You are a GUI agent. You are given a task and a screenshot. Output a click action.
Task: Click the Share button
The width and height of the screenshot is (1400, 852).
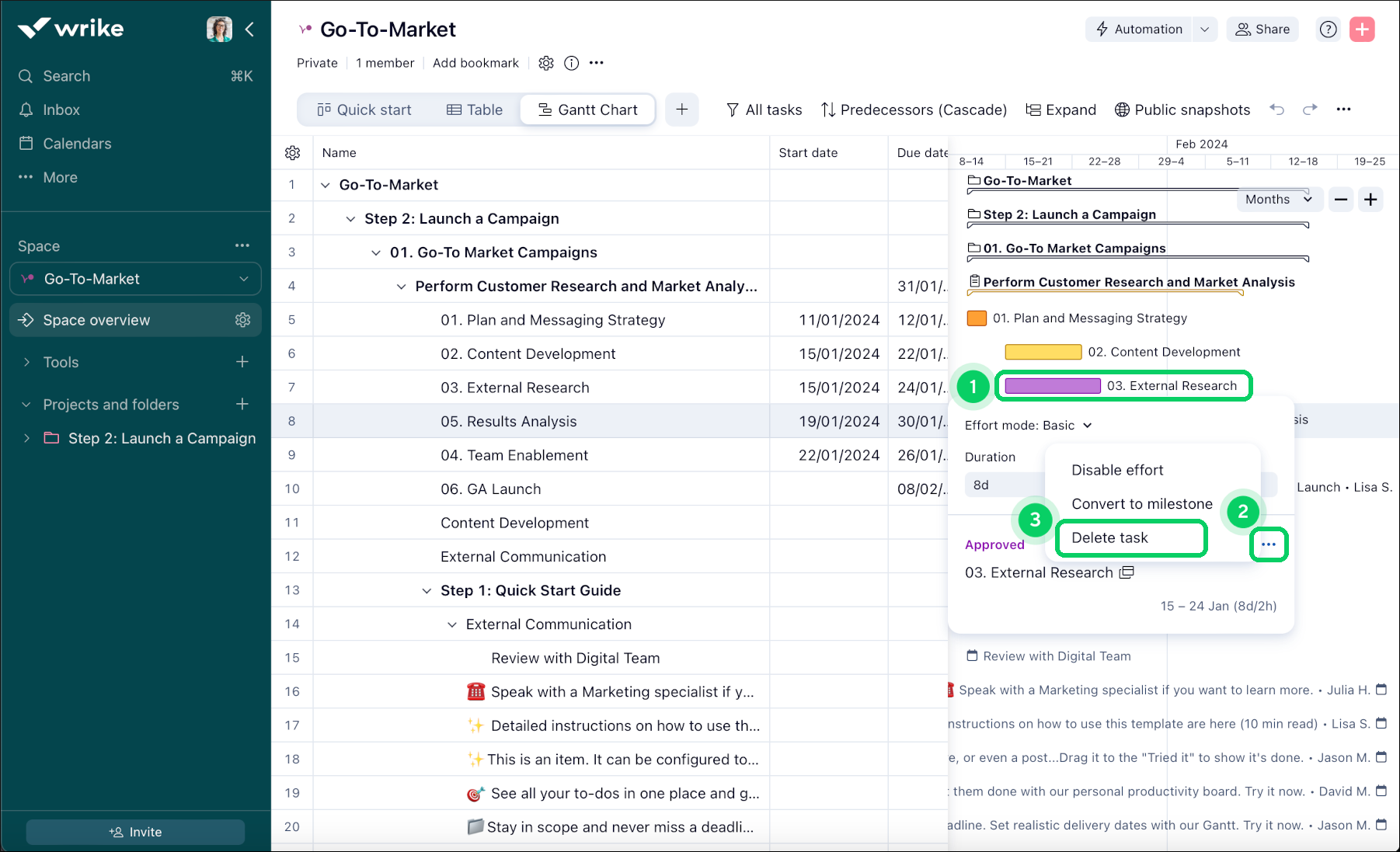click(1262, 30)
